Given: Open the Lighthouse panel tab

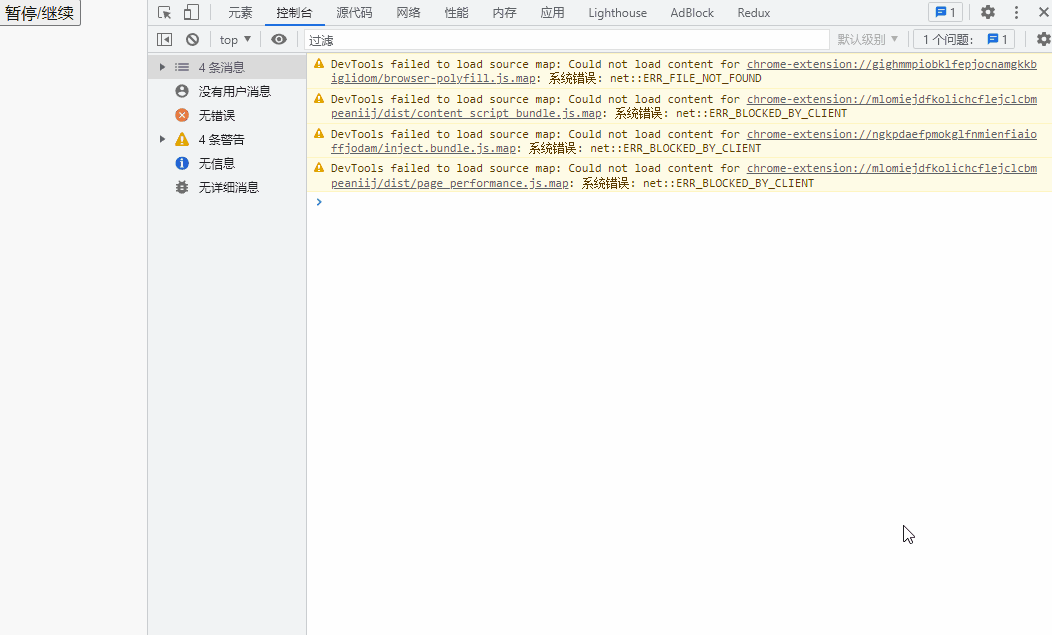Looking at the screenshot, I should coord(617,12).
